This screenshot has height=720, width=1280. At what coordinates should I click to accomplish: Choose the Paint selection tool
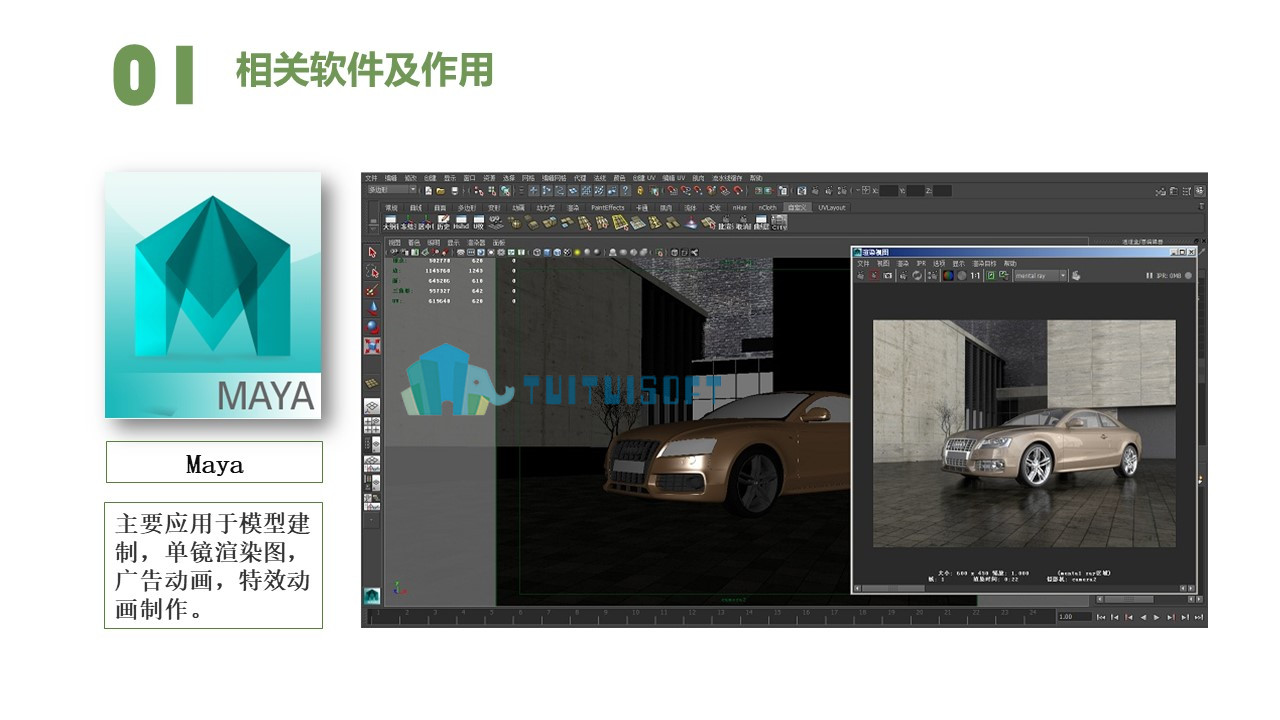click(372, 290)
